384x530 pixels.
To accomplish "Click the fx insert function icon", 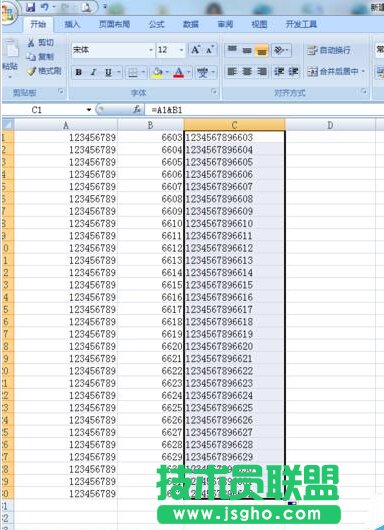I will pos(137,110).
